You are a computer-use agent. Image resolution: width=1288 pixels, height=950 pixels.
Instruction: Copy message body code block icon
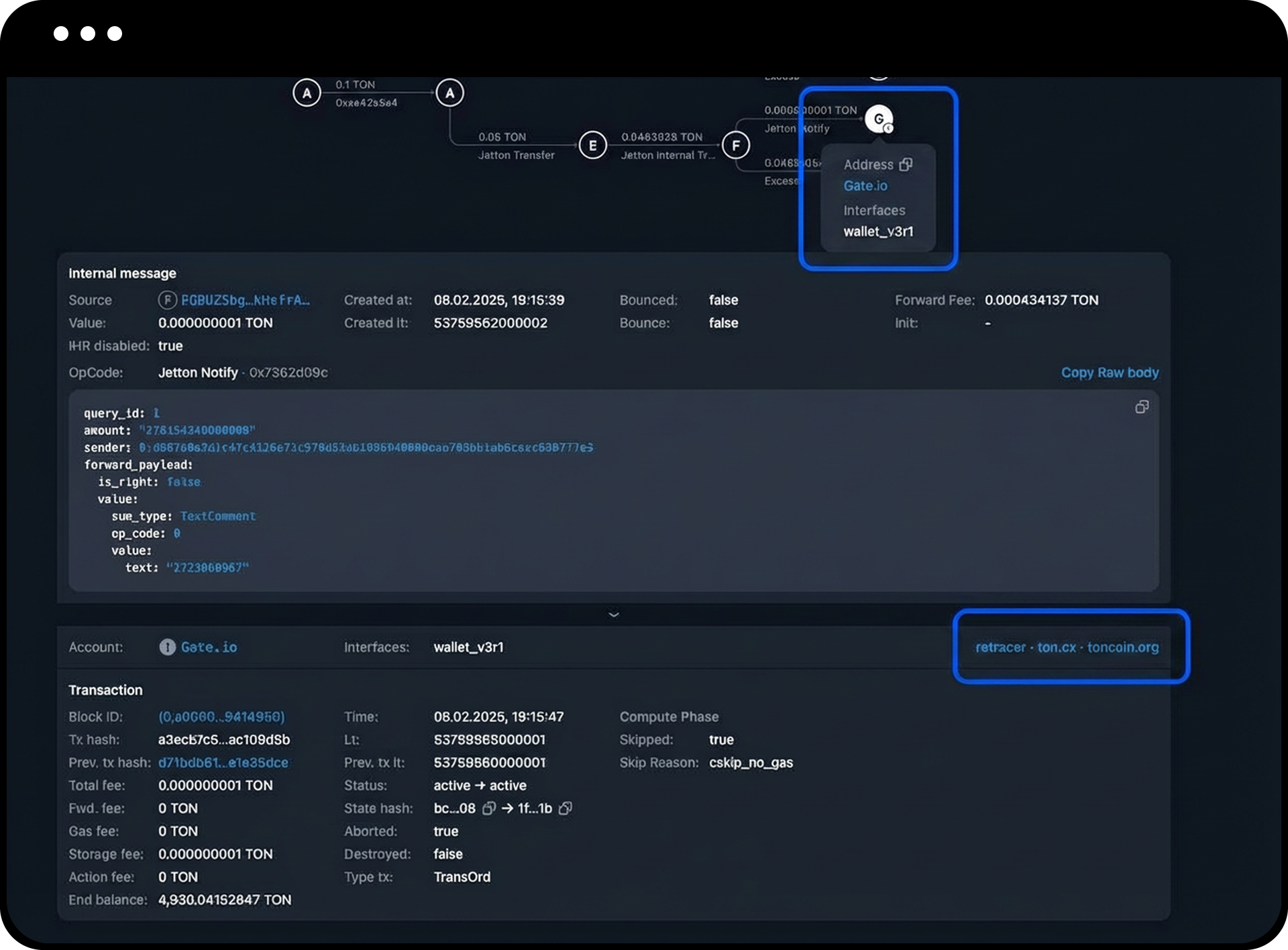(1141, 407)
